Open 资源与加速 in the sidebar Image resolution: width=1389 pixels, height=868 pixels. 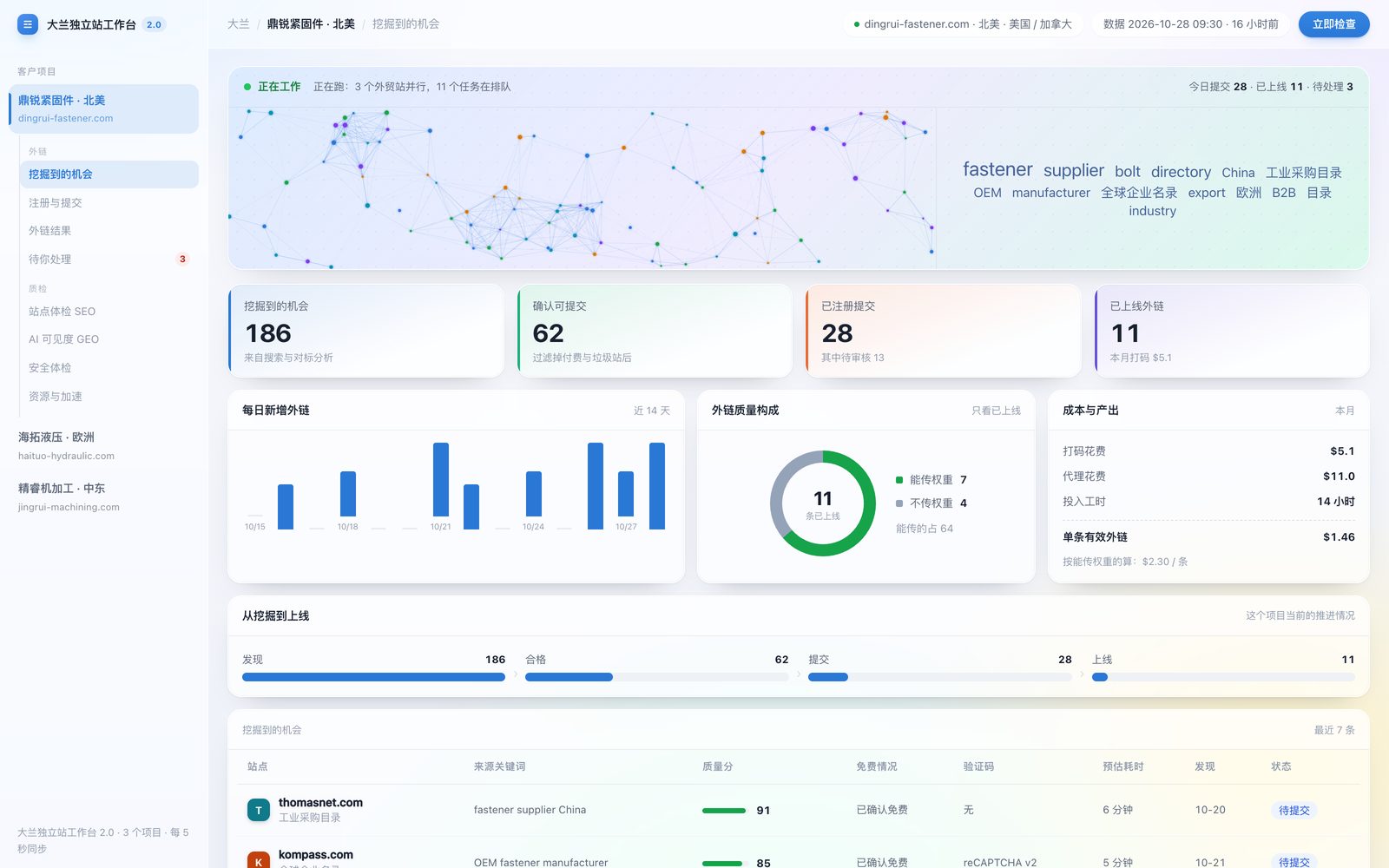coord(109,397)
